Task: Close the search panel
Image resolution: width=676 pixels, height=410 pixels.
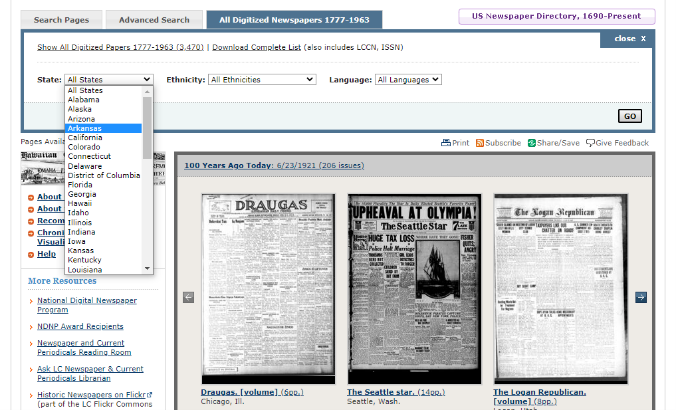Action: [630, 38]
